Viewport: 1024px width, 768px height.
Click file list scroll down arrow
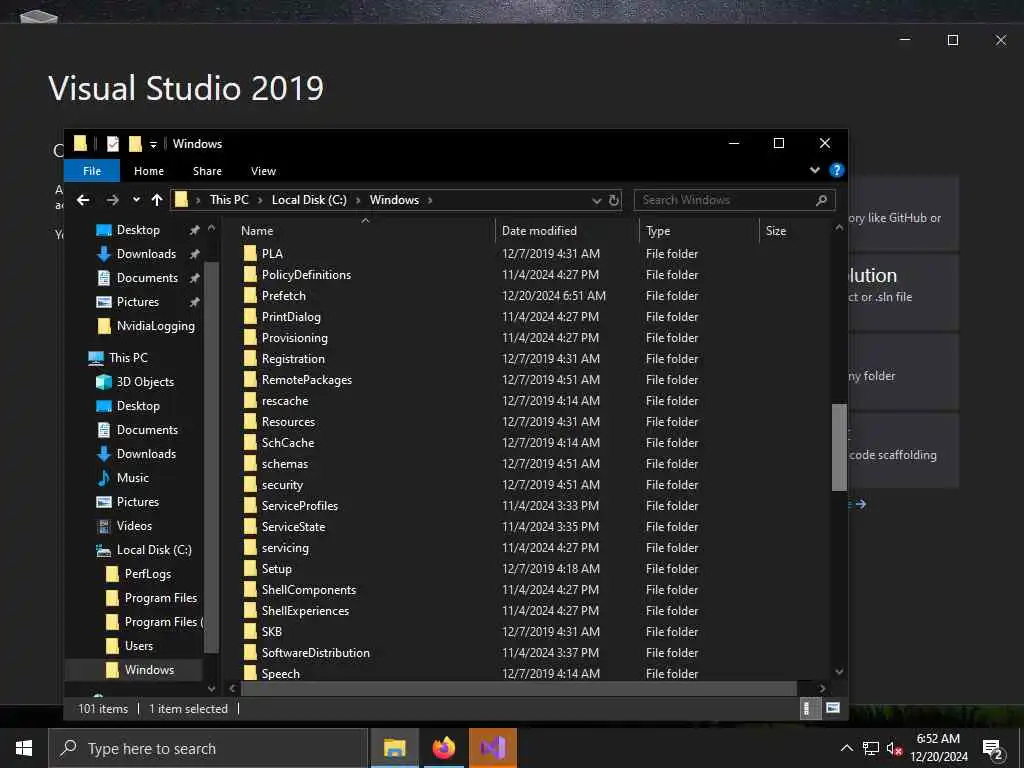839,671
